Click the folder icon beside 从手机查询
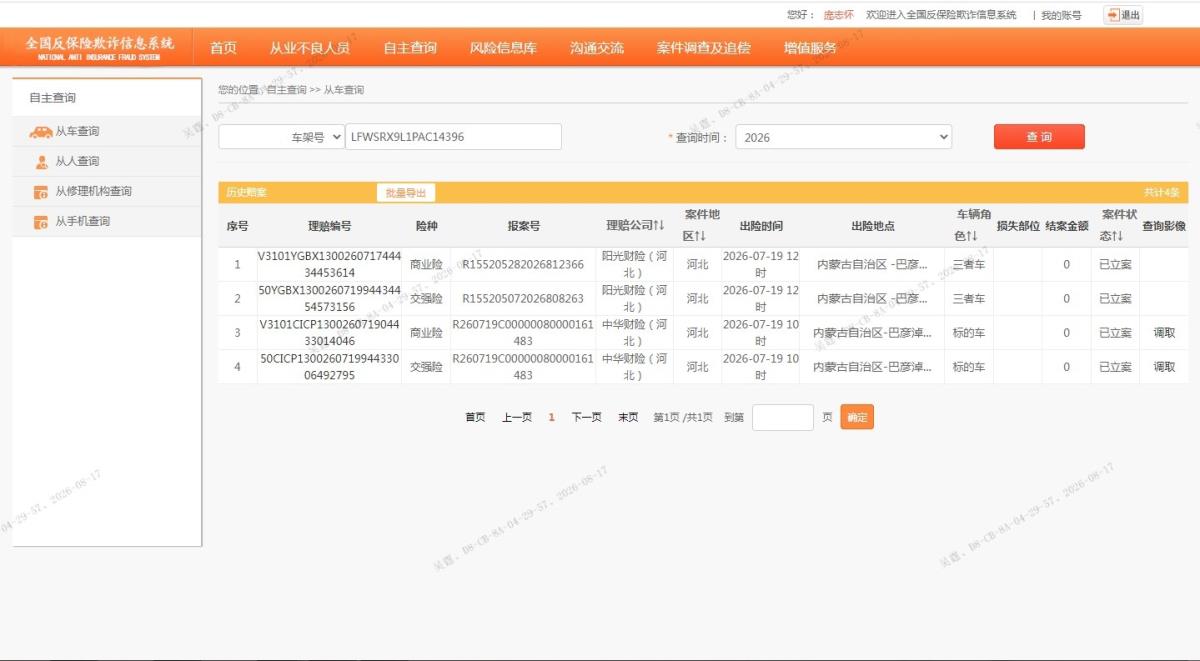 pos(41,222)
